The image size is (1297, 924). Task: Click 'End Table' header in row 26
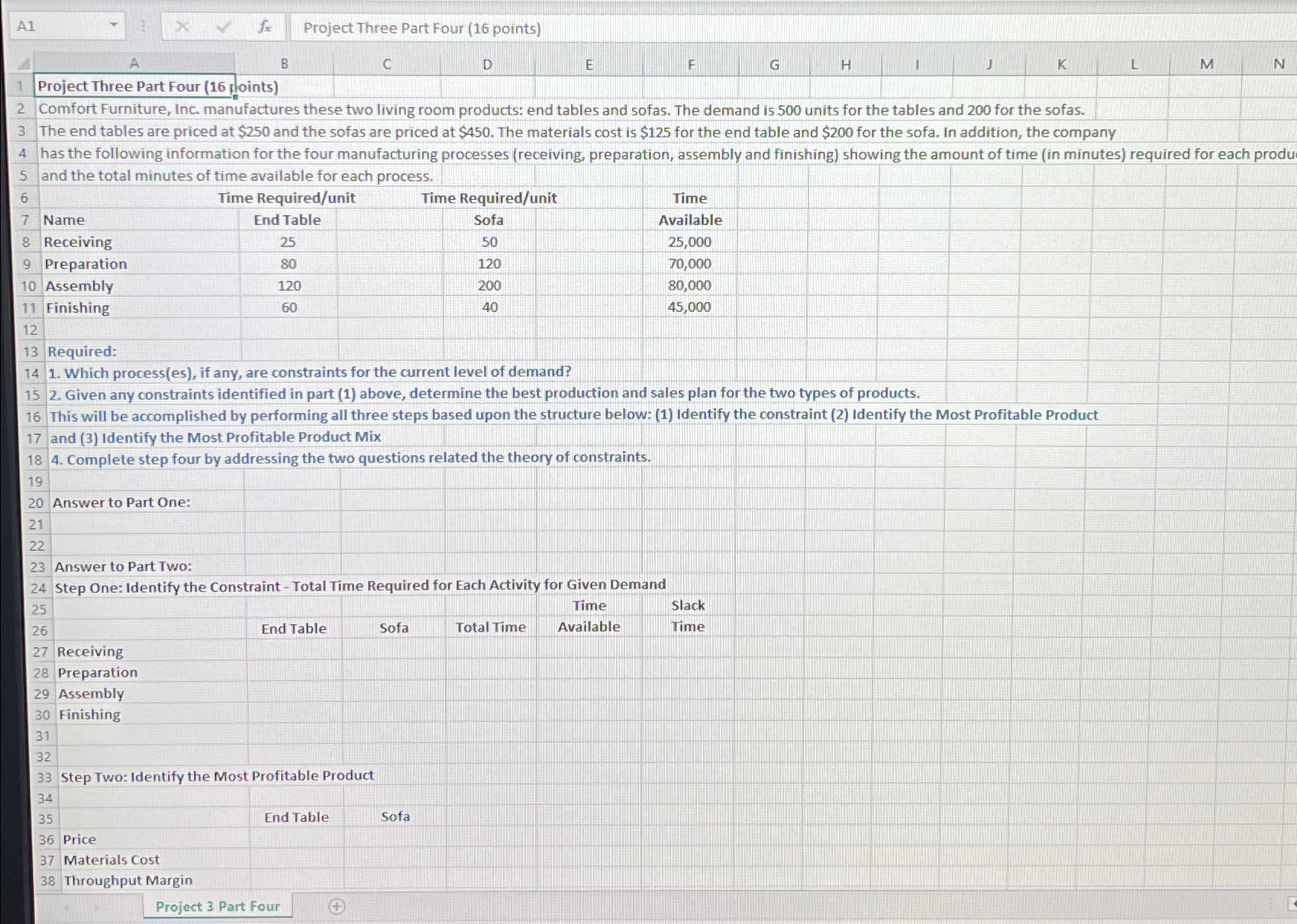(294, 629)
